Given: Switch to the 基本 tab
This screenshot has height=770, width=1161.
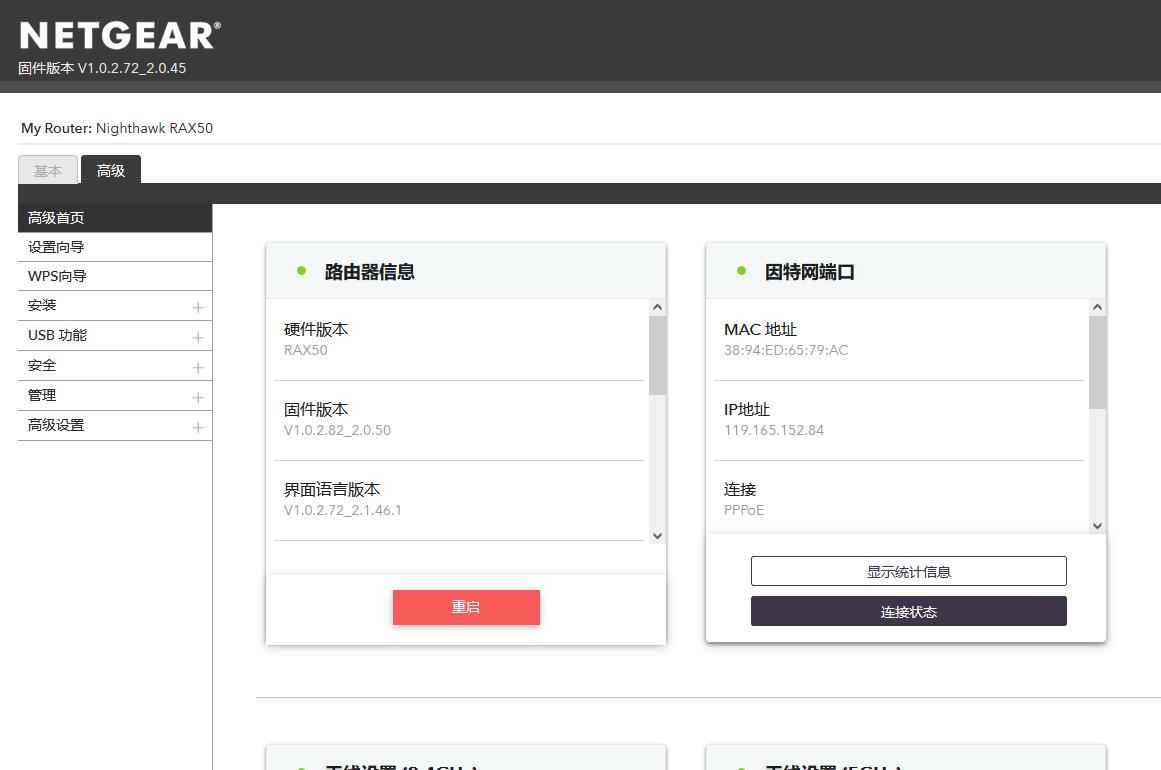Looking at the screenshot, I should [48, 171].
